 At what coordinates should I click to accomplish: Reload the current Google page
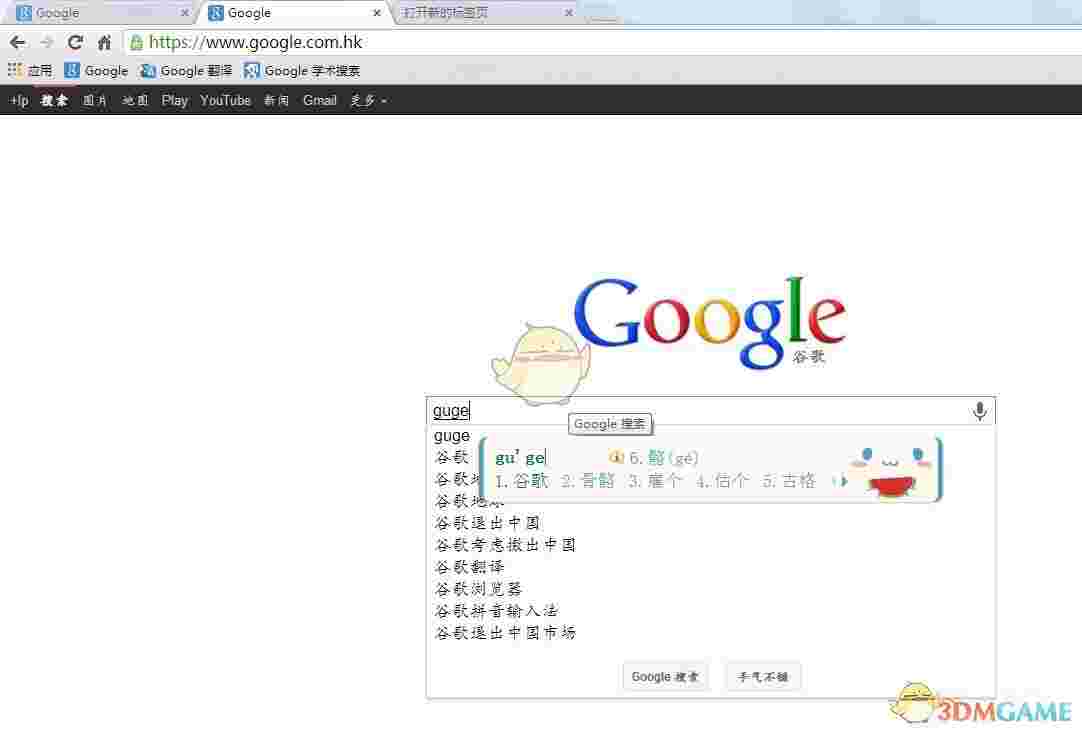[x=74, y=42]
